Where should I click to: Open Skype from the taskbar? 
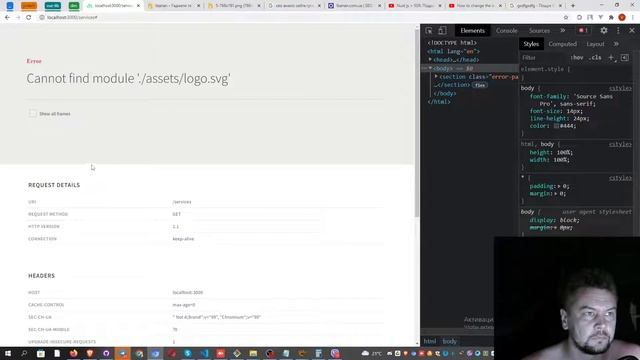point(188,353)
